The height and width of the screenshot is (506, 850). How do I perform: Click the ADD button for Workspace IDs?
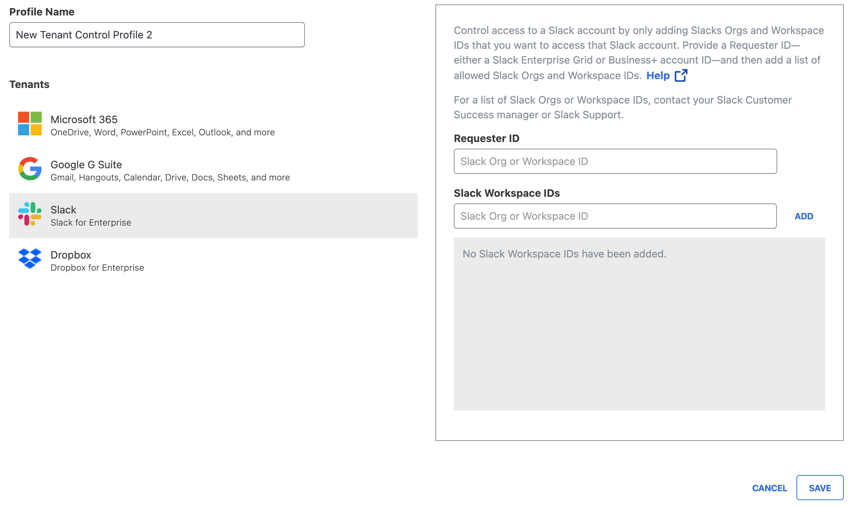pyautogui.click(x=803, y=216)
